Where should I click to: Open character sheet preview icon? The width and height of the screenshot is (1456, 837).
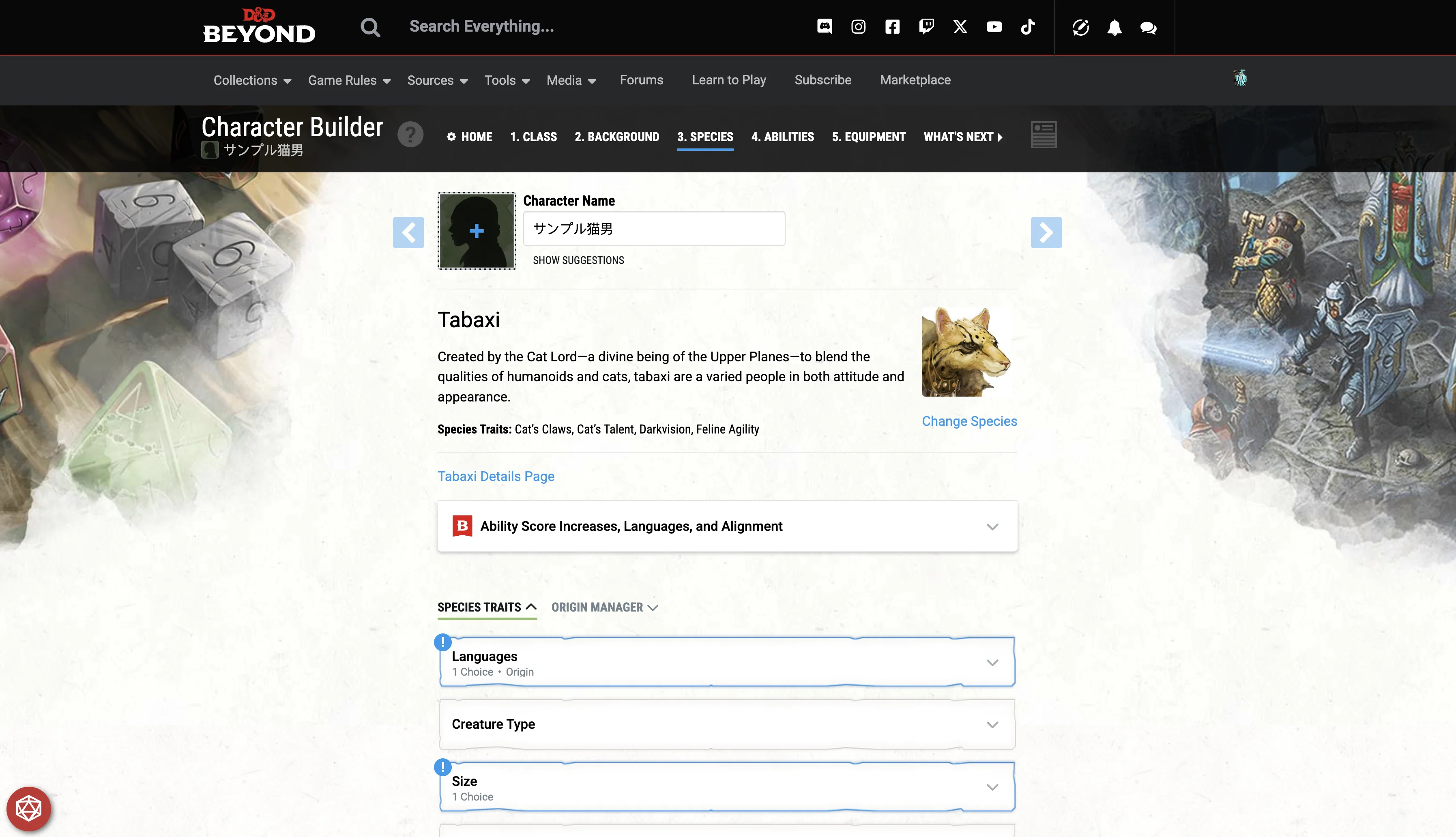1043,135
